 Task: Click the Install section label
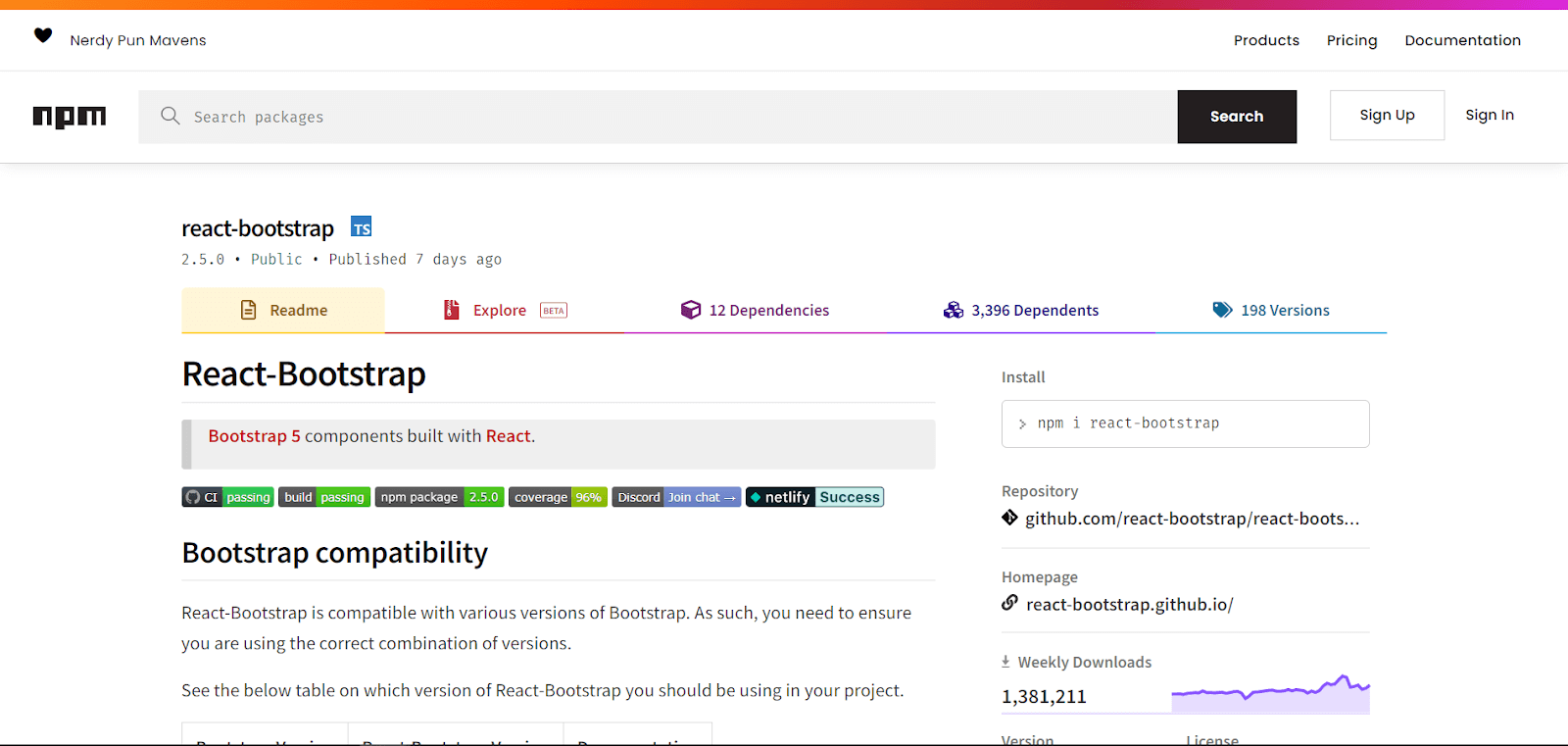1023,377
